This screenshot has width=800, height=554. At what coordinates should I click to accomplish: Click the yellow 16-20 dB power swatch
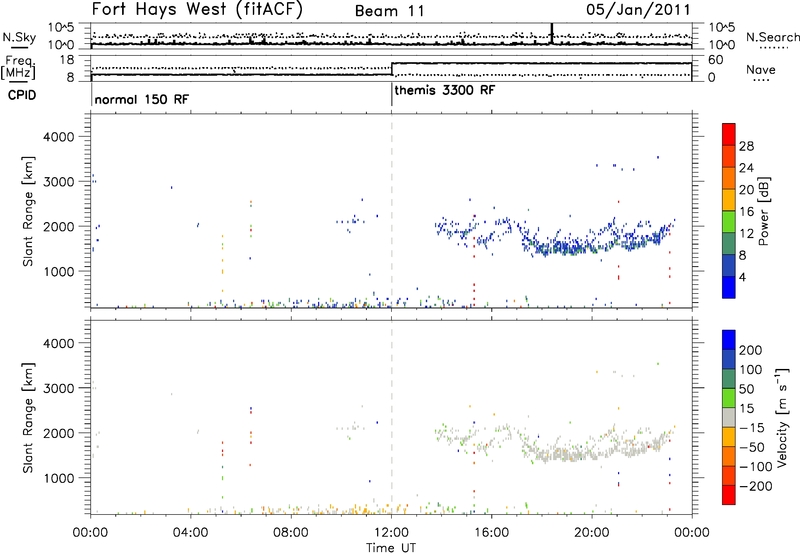729,199
